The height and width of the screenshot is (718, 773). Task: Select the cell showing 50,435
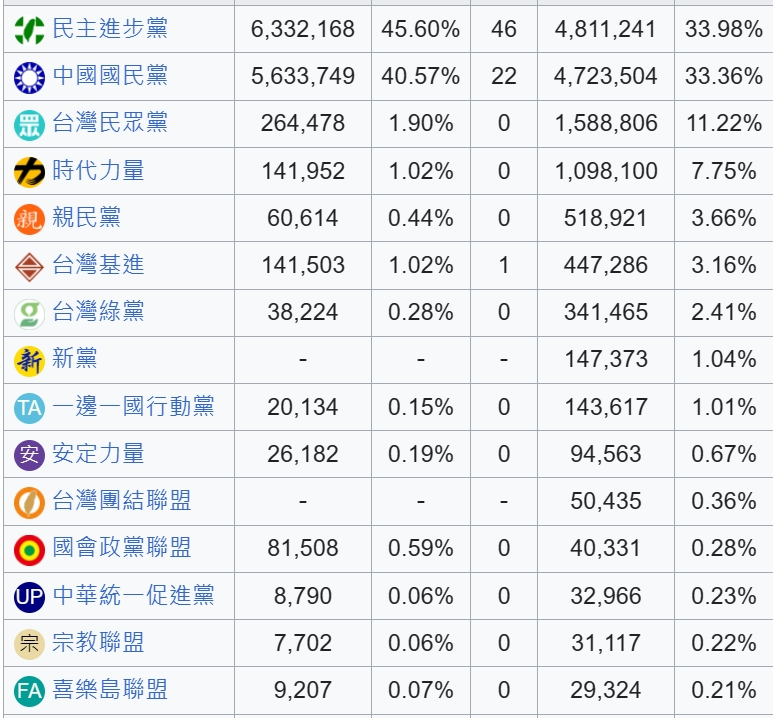(605, 501)
